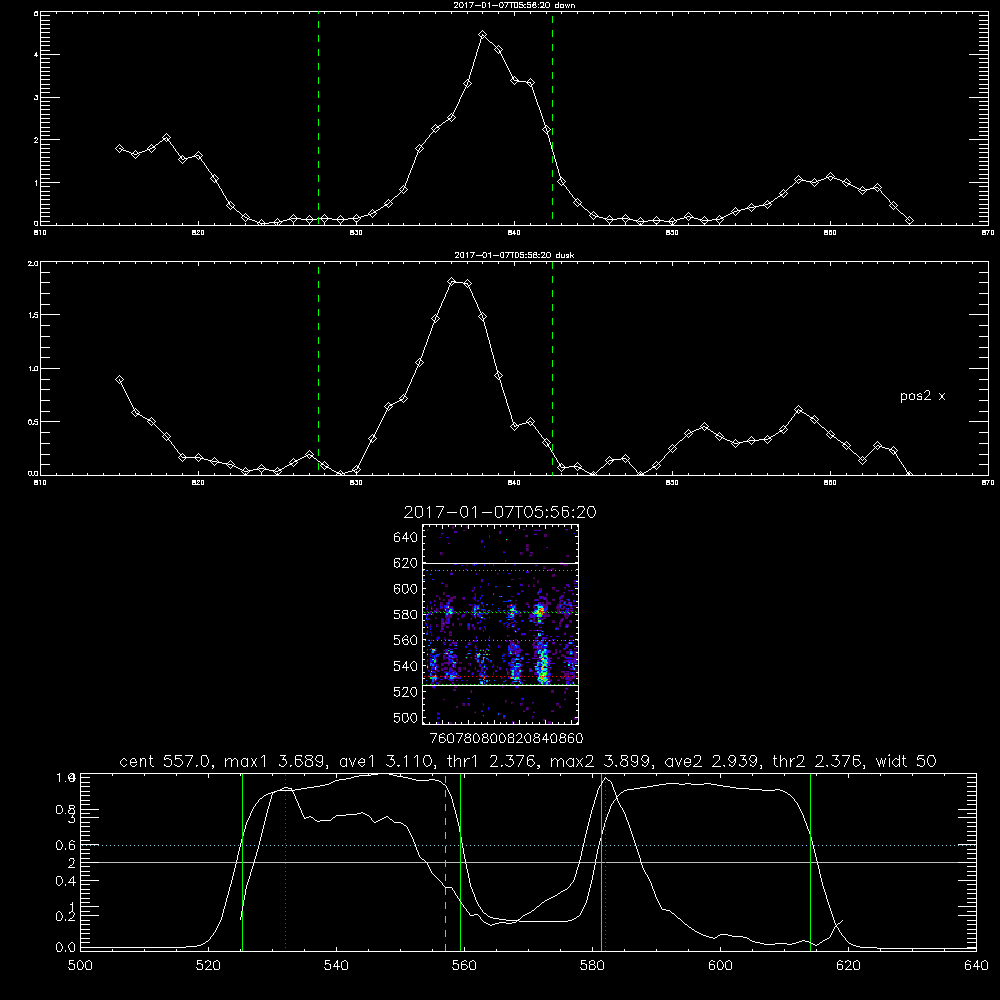Click the '620' x-axis label of the bottom plot

click(848, 966)
